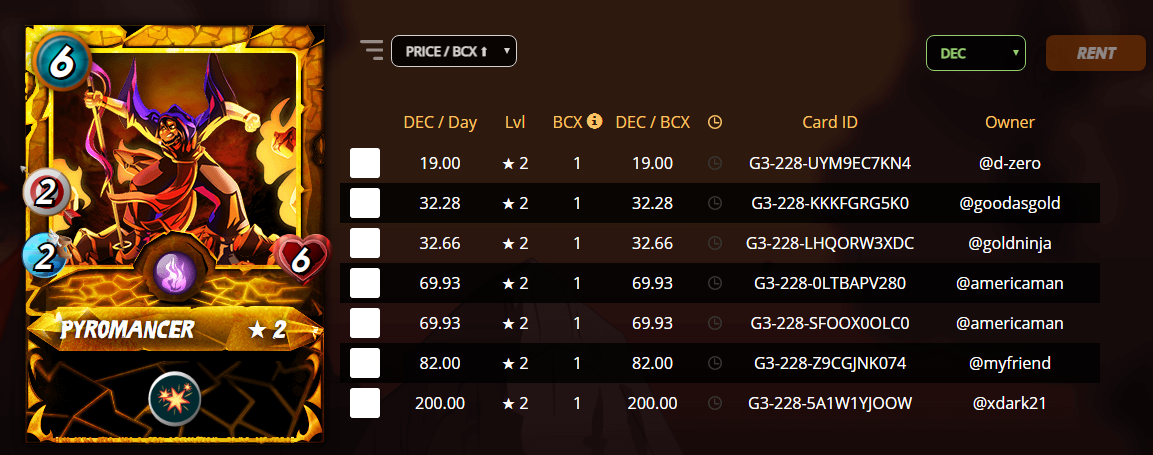Open owner @xdark21 profile link
The height and width of the screenshot is (455, 1153).
(x=1010, y=403)
